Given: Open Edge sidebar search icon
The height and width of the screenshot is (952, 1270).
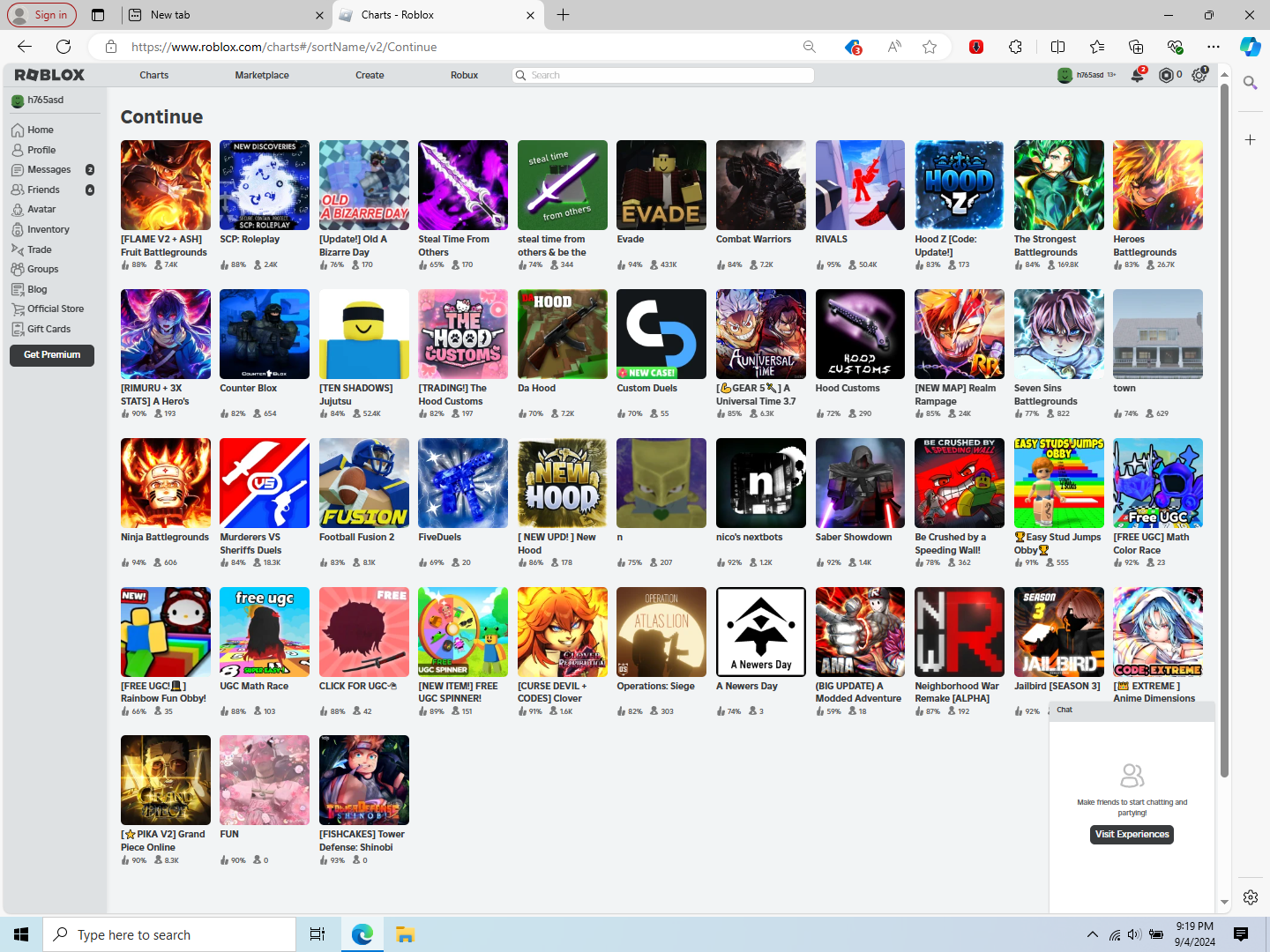Looking at the screenshot, I should (1250, 83).
